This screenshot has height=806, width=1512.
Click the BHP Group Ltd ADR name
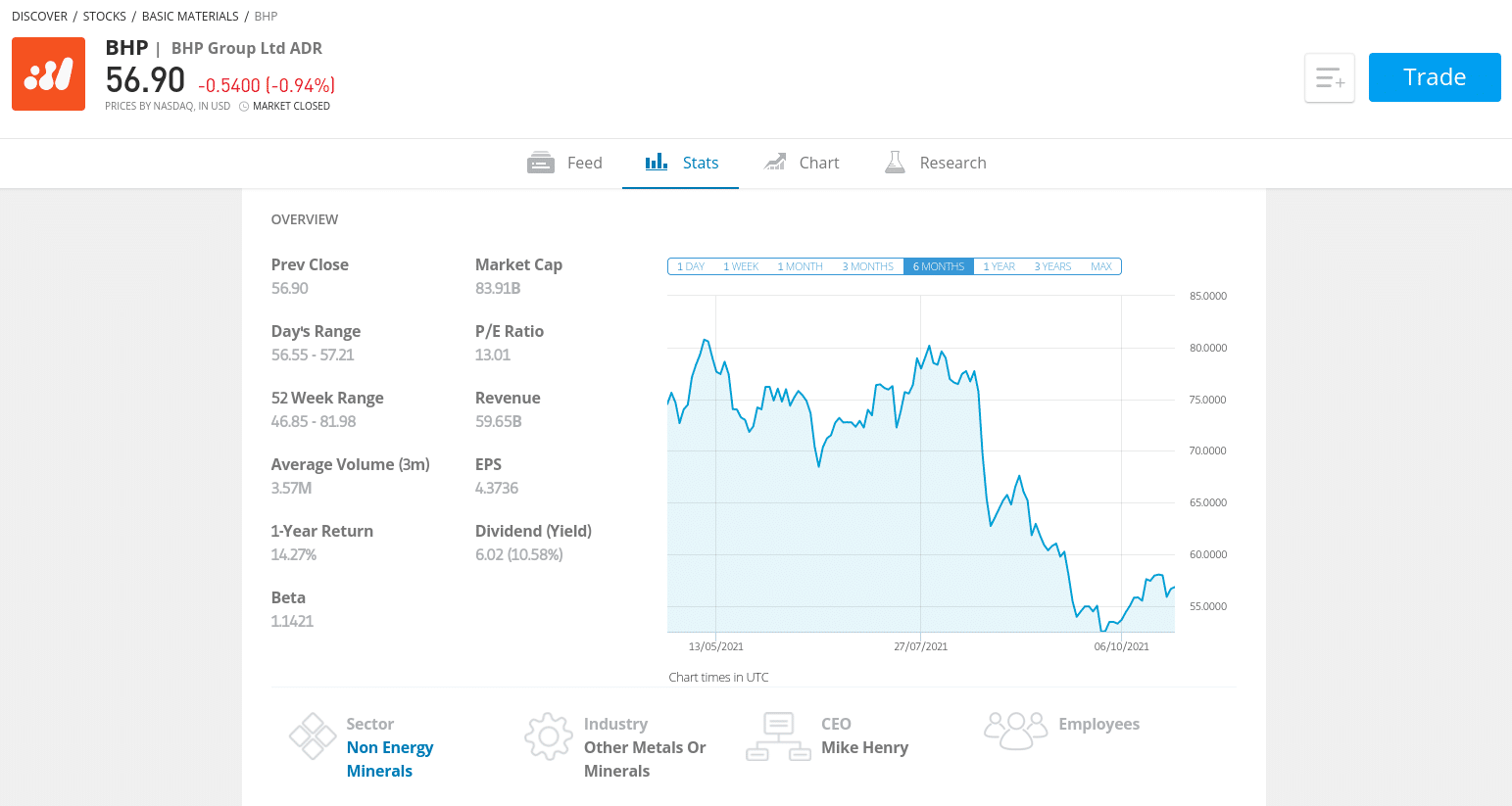(247, 48)
